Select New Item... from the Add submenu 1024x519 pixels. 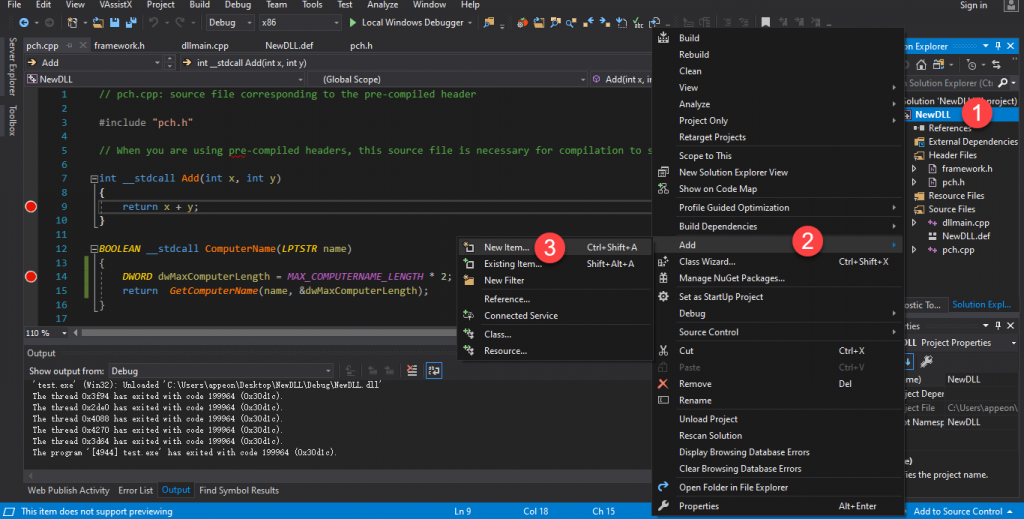[x=506, y=247]
